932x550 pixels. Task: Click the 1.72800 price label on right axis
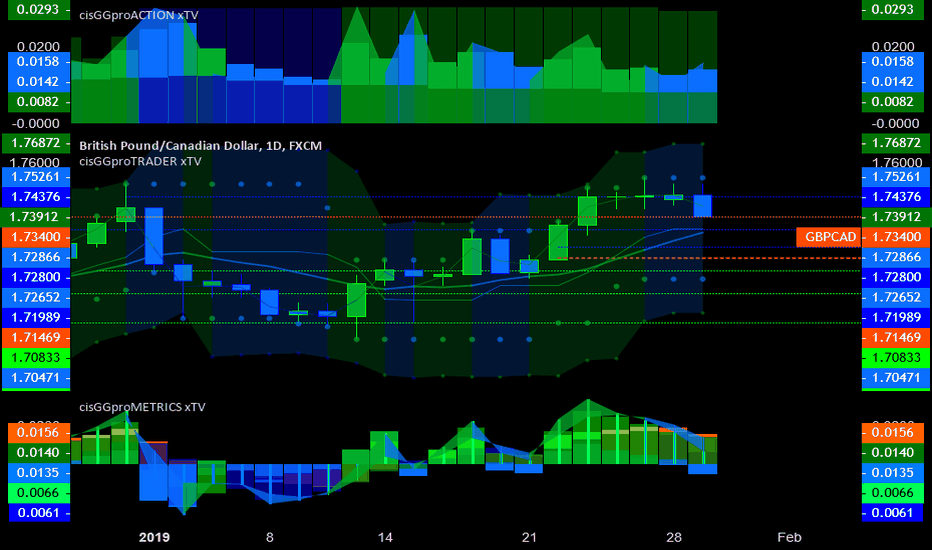coord(896,277)
